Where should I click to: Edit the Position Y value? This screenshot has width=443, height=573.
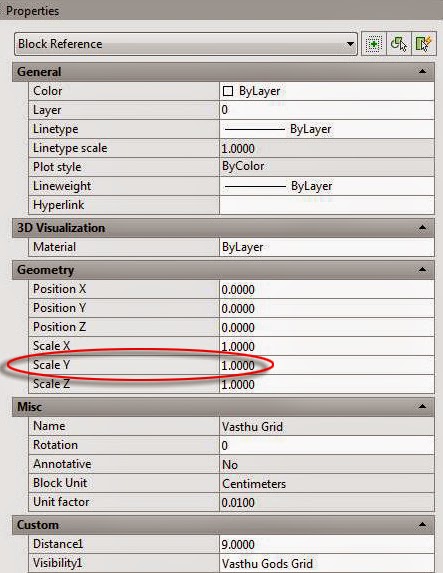[327, 308]
